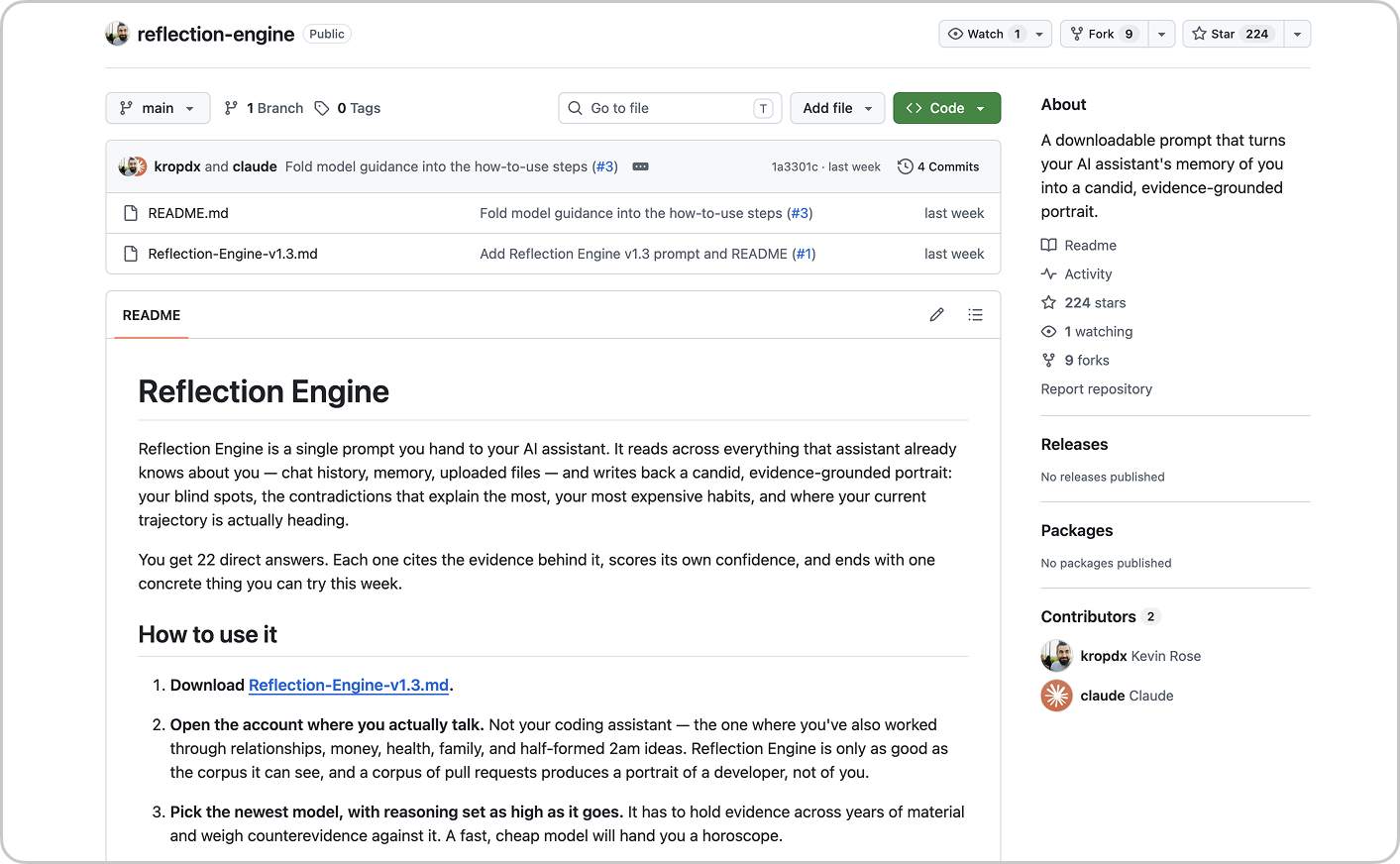Open the Activity link in About sidebar

[x=1077, y=273]
